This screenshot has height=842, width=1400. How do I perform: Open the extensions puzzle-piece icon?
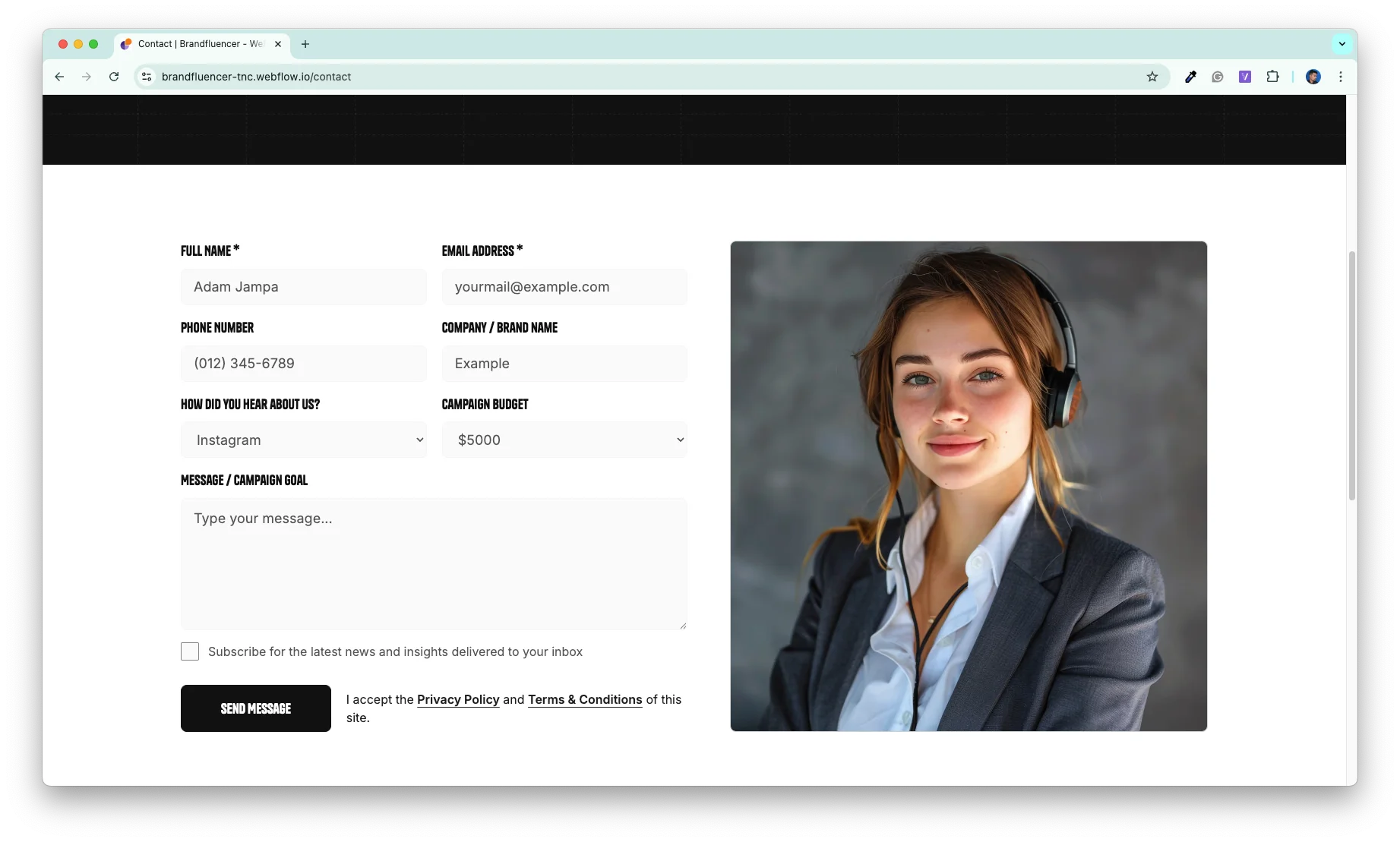point(1272,77)
